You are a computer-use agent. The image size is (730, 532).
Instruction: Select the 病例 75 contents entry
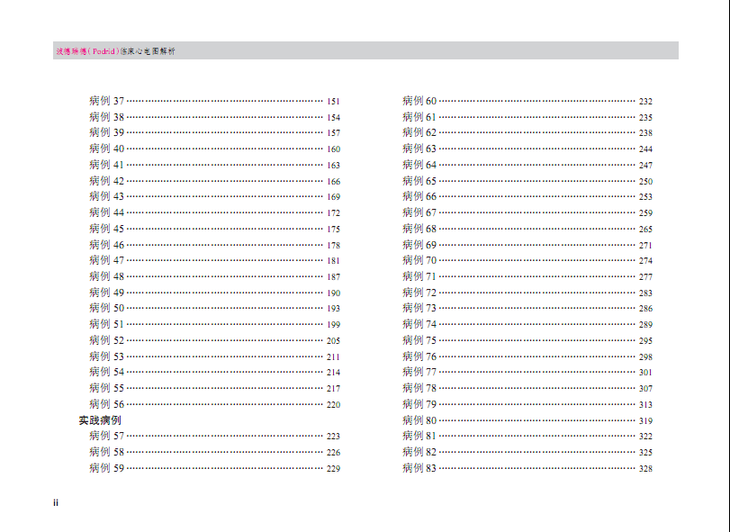420,341
